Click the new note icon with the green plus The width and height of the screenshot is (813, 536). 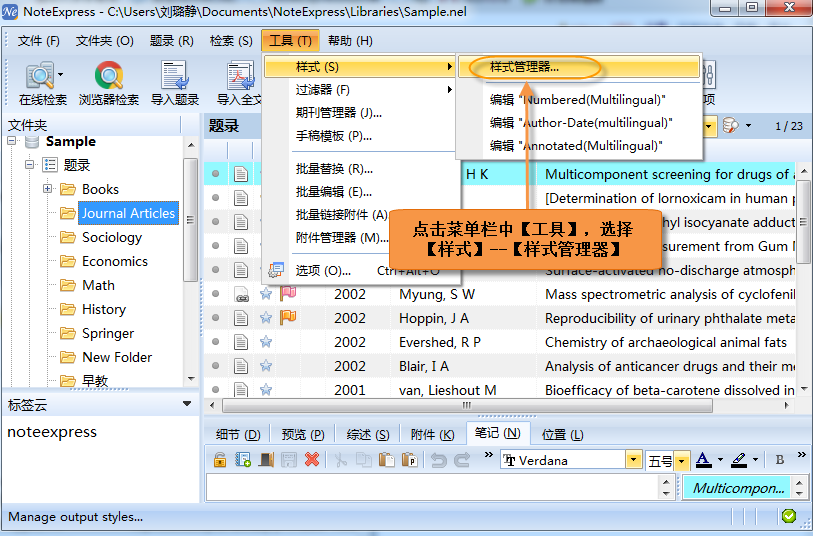tap(243, 459)
